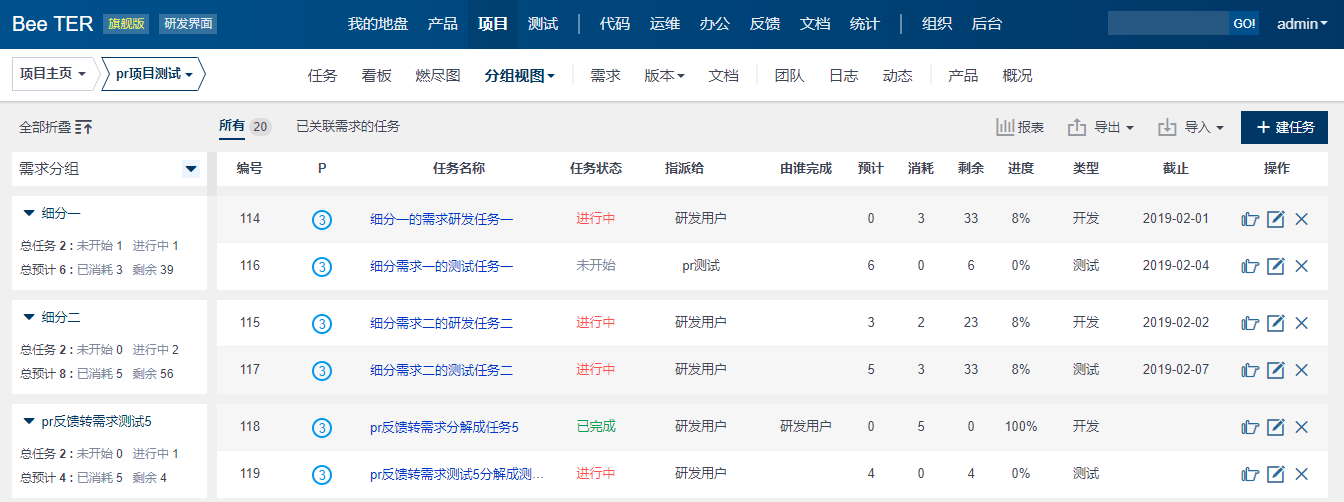The image size is (1344, 502).
Task: Open 导出 export dropdown
Action: [1100, 127]
